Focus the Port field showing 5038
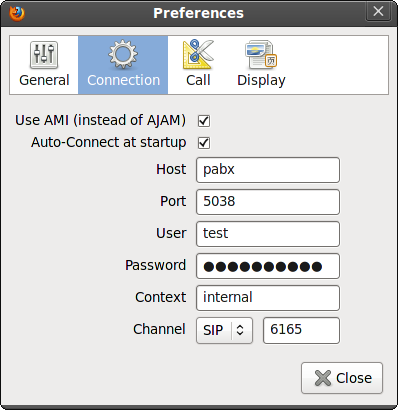The image size is (398, 410). click(268, 202)
